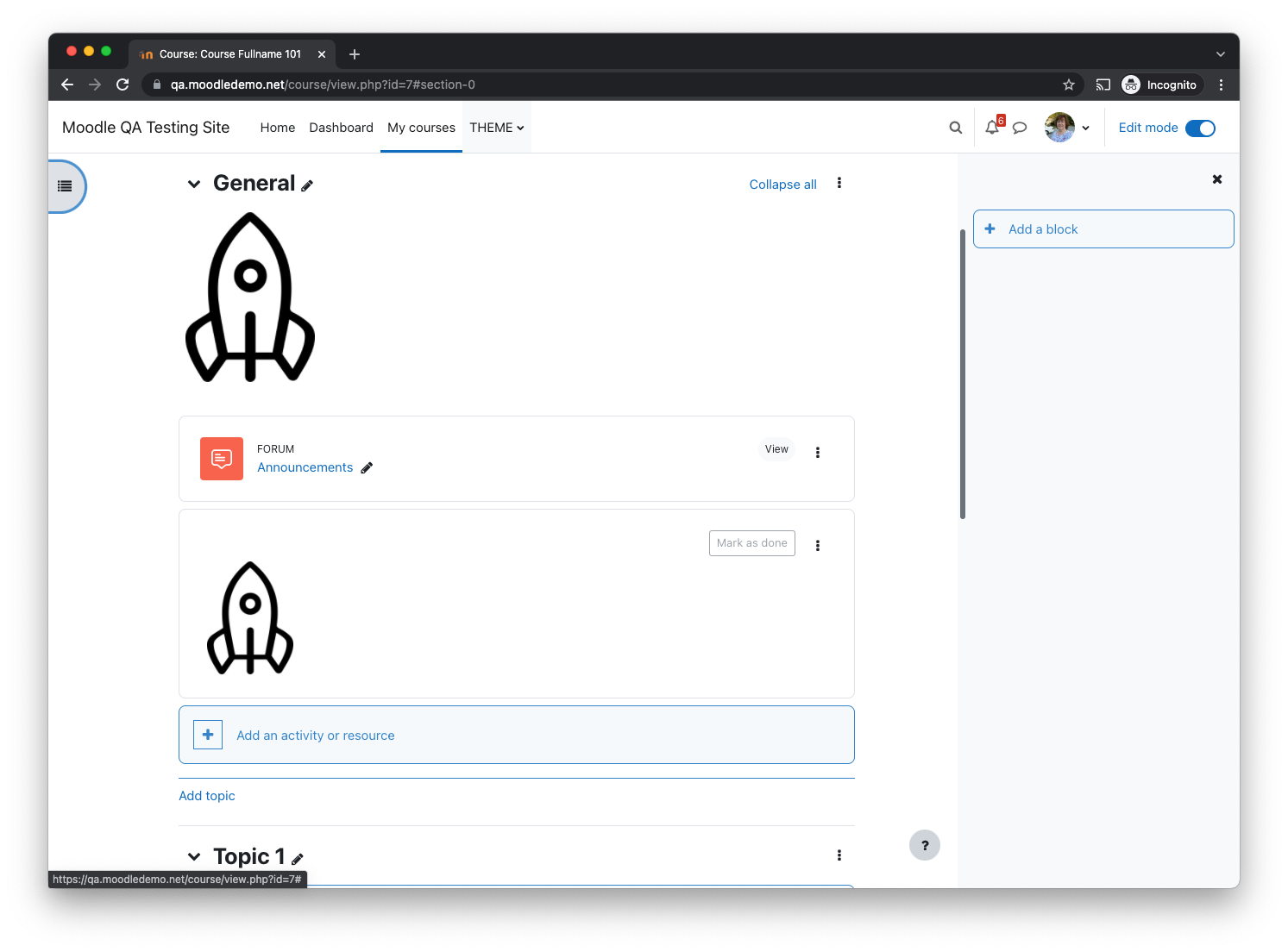
Task: Open the General section actions menu
Action: pos(839,183)
